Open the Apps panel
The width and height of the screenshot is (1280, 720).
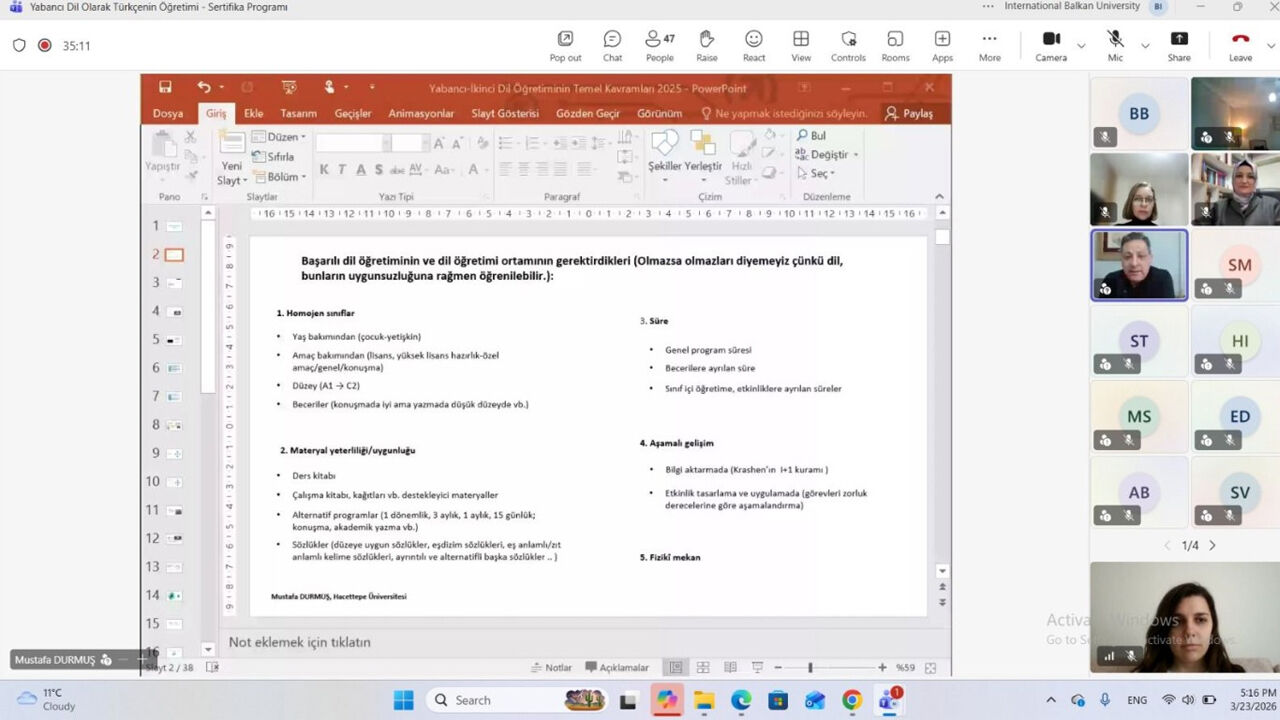[942, 45]
